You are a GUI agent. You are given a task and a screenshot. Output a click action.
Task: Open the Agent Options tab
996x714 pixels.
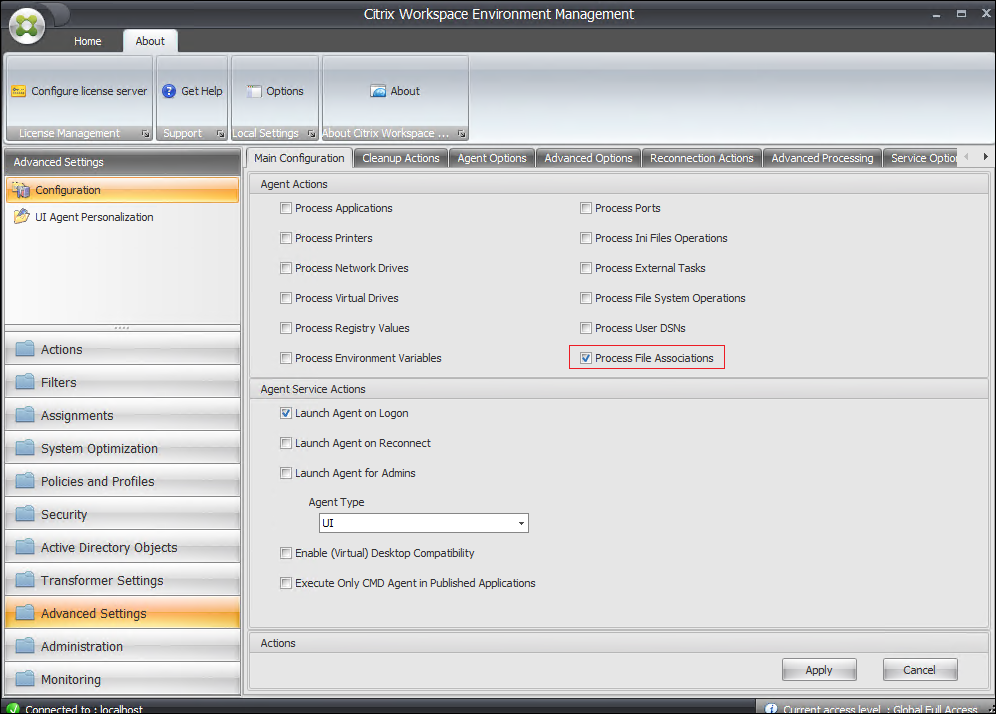coord(492,158)
